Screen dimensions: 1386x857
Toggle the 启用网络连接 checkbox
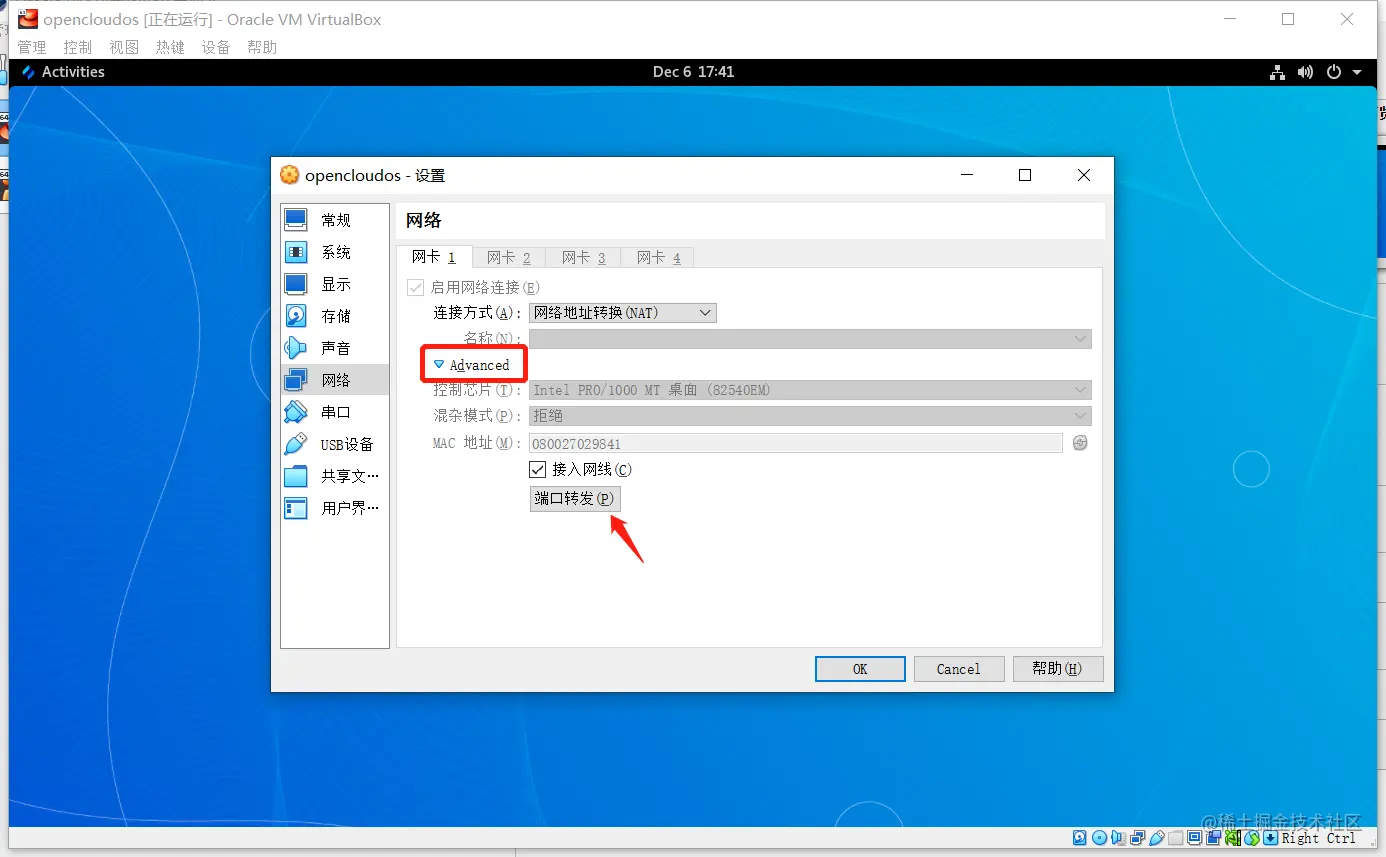(x=416, y=287)
